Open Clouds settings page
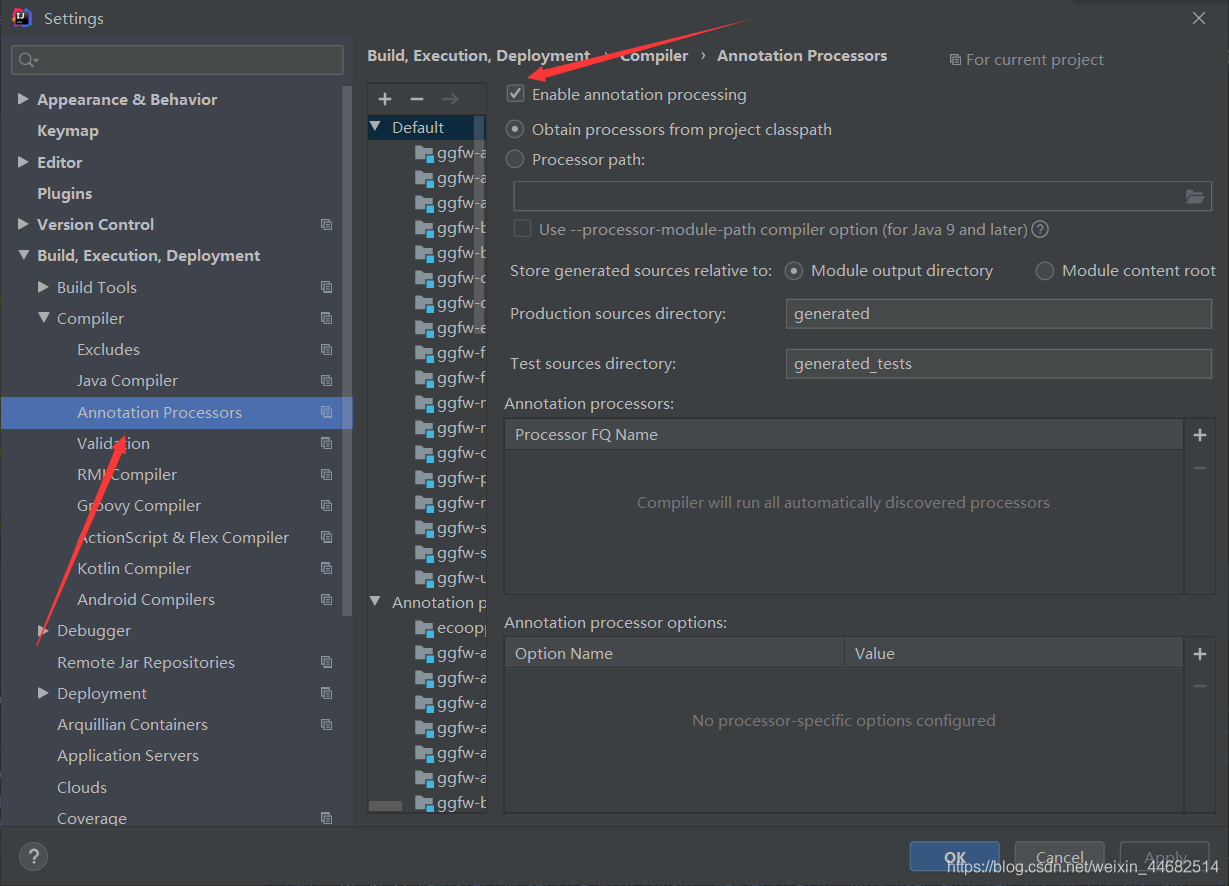Image resolution: width=1229 pixels, height=886 pixels. point(82,787)
